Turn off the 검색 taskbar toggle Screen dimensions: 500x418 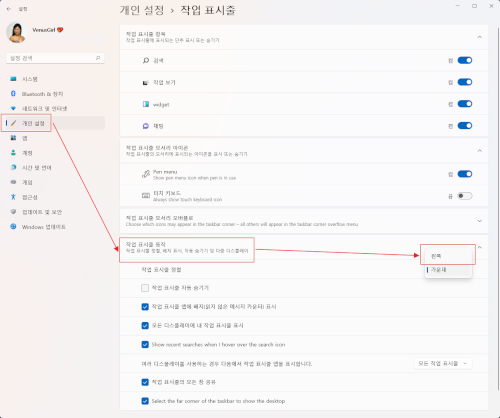click(x=465, y=60)
